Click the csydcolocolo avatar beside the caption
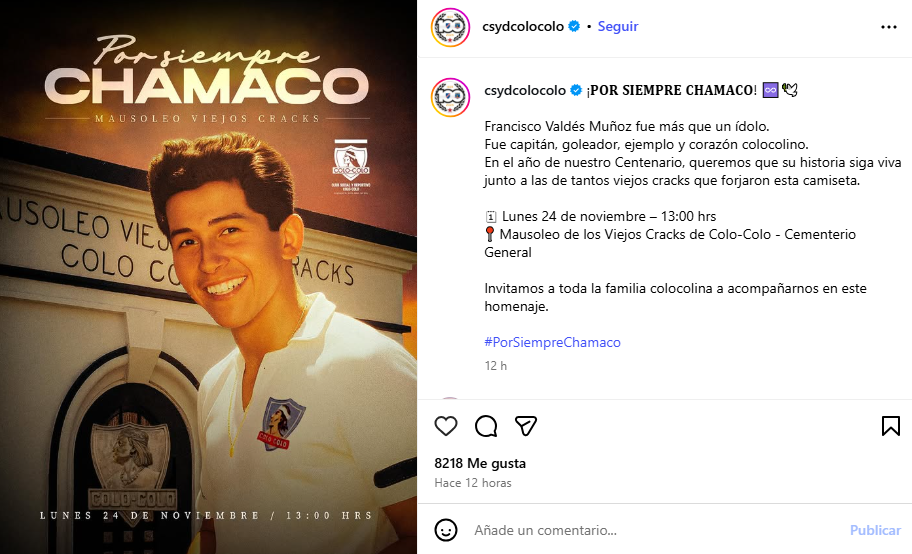This screenshot has height=554, width=912. tap(450, 97)
